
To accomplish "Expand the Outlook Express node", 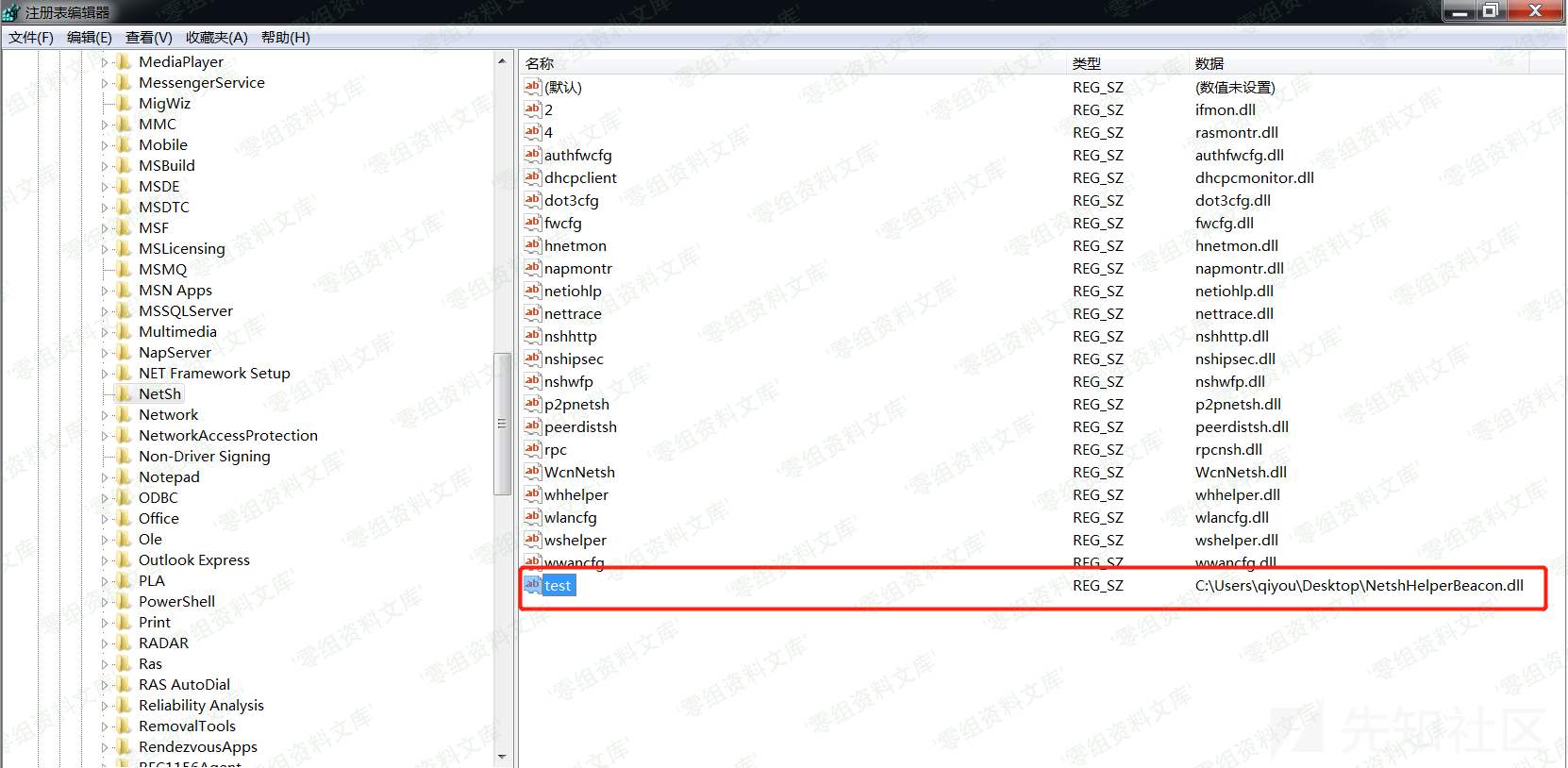I will 105,560.
